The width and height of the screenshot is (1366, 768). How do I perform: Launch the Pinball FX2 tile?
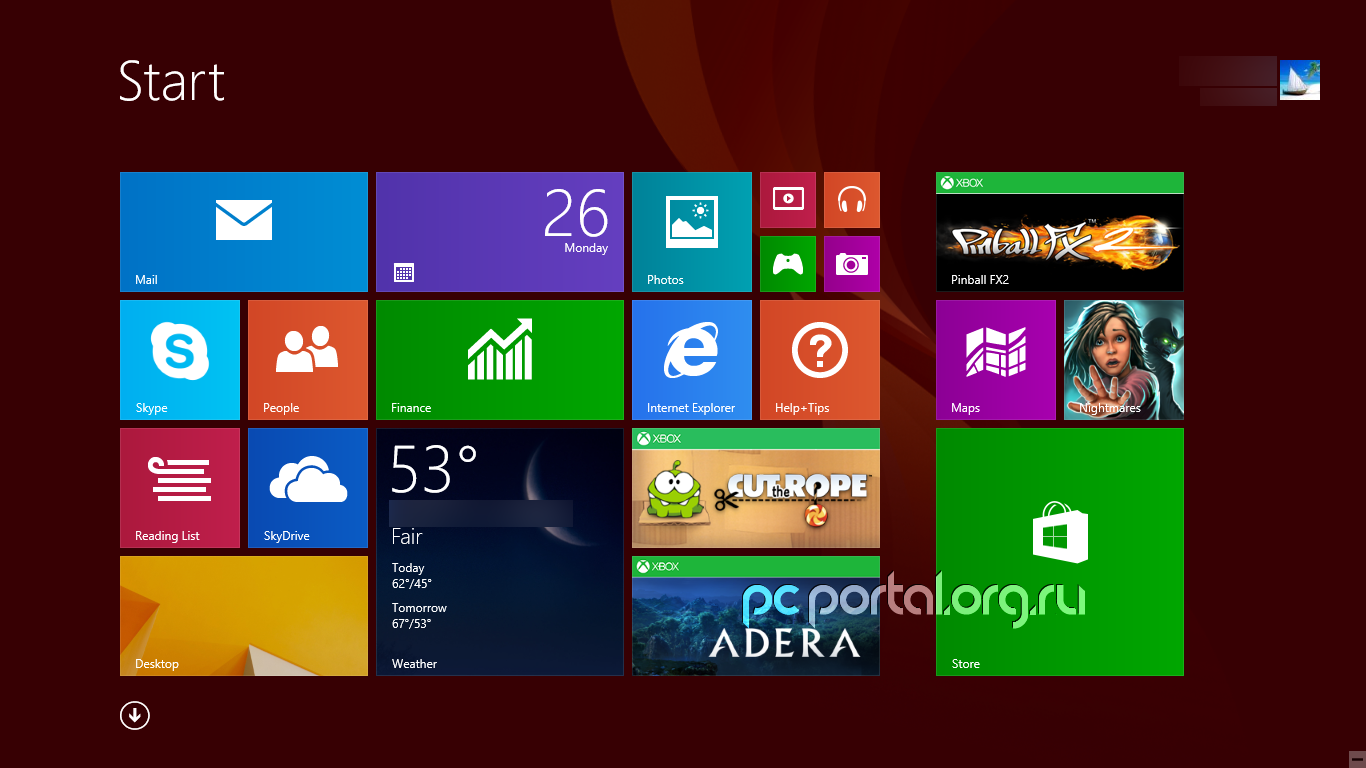click(1060, 232)
